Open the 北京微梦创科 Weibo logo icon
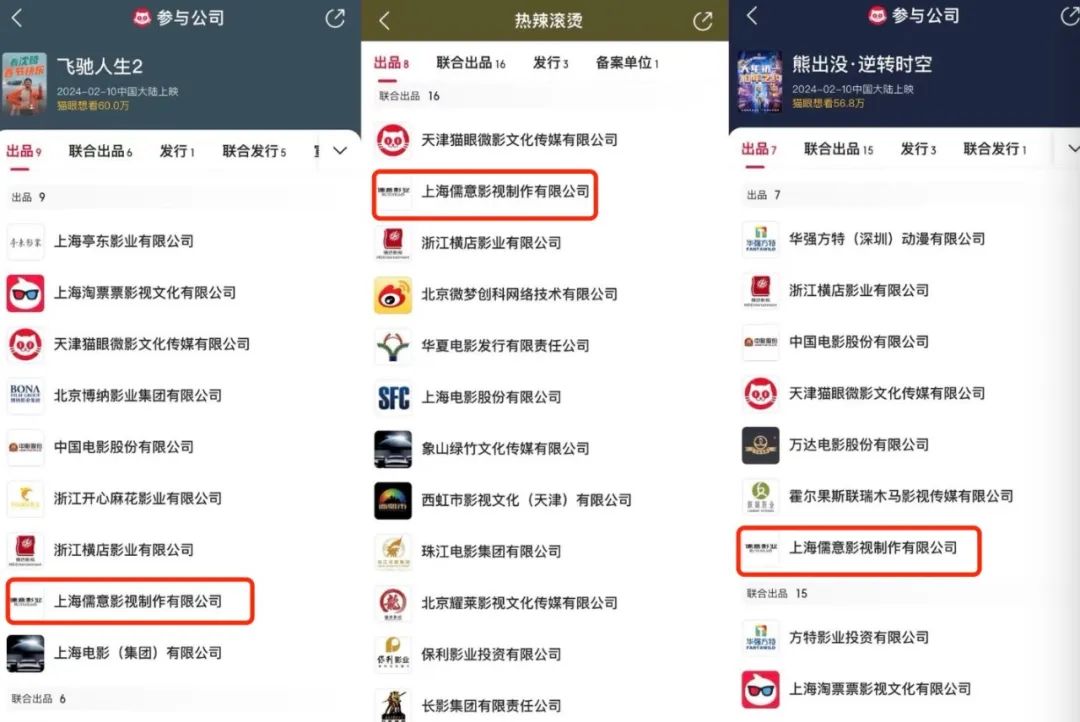1080x722 pixels. point(393,295)
